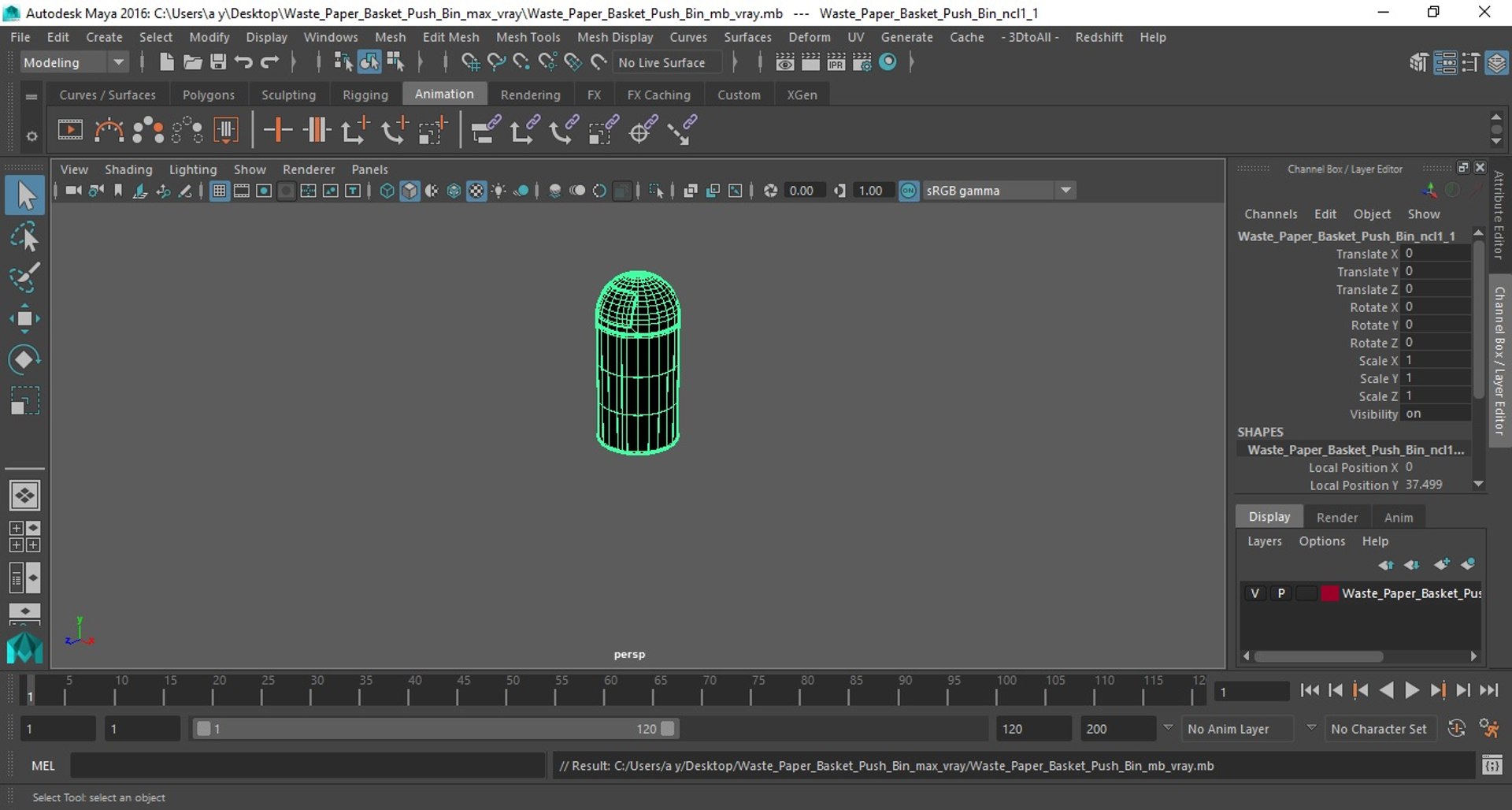Click the red layer color swatch
Screen dimensions: 1512x810
[1329, 593]
